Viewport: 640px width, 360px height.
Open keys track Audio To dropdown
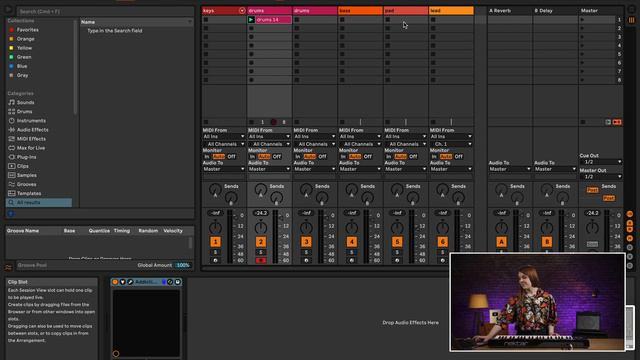pos(224,169)
